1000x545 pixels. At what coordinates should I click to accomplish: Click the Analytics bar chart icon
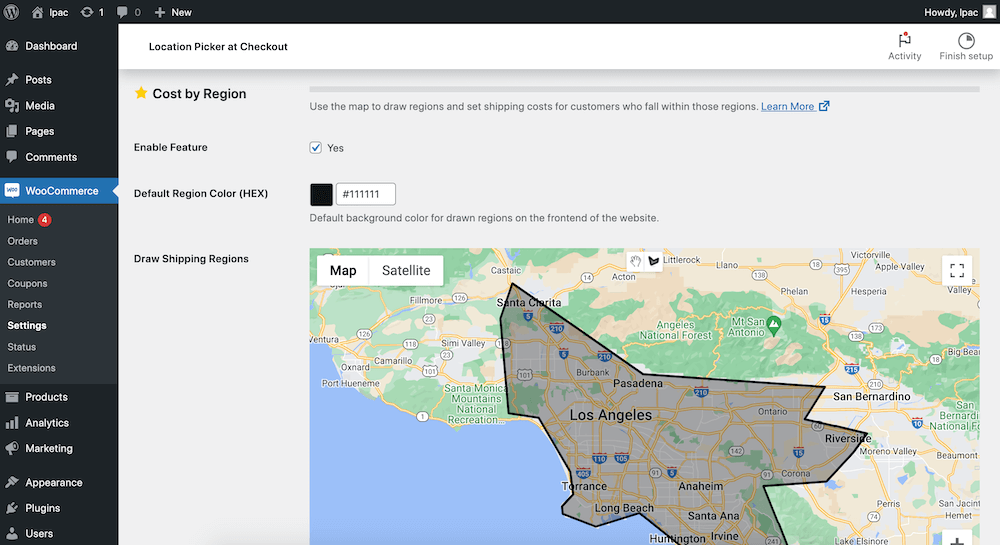[11, 423]
